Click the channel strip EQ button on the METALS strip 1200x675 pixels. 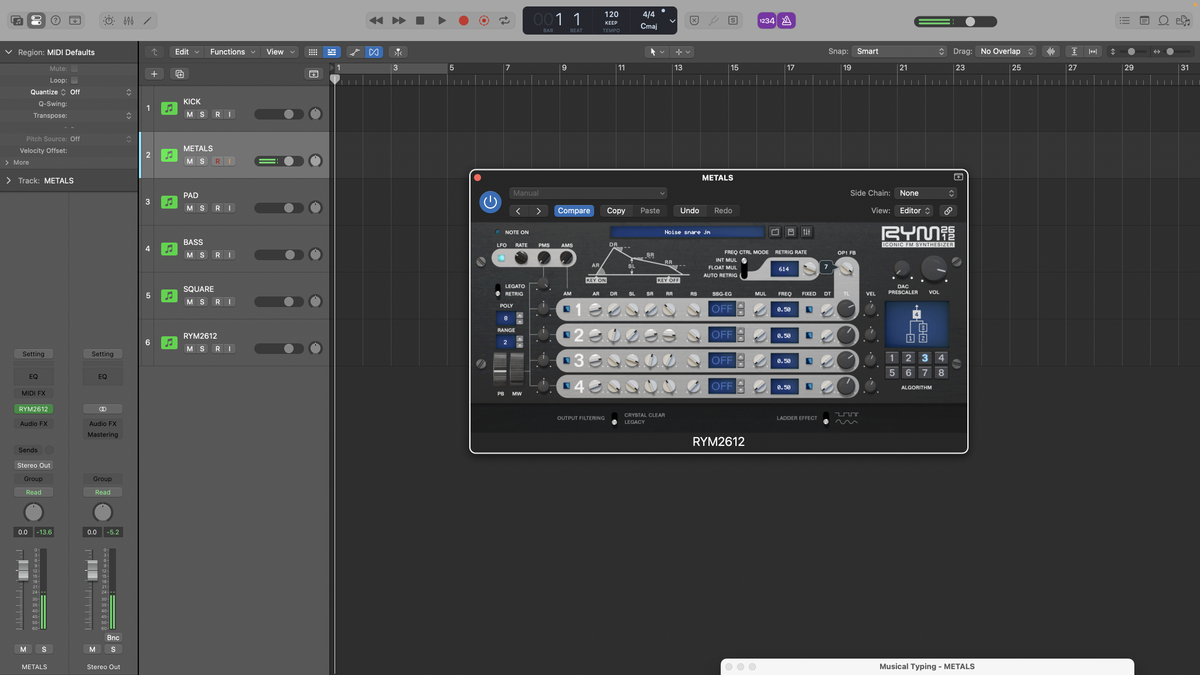click(x=33, y=377)
